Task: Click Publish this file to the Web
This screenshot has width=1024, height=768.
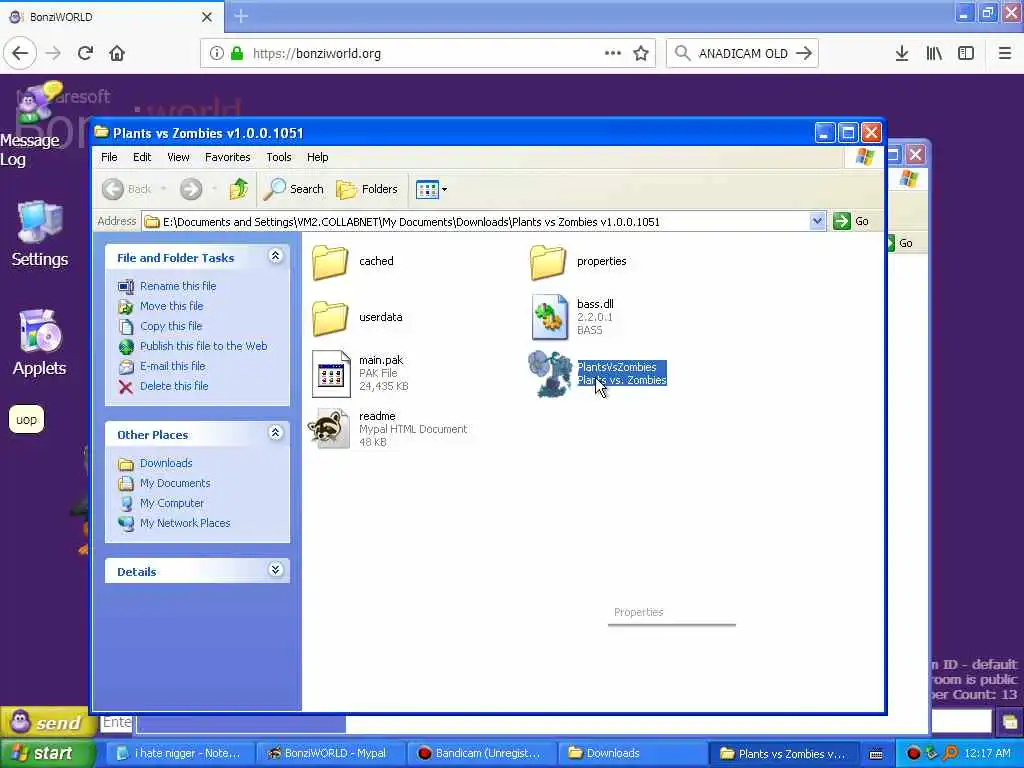Action: (x=203, y=346)
